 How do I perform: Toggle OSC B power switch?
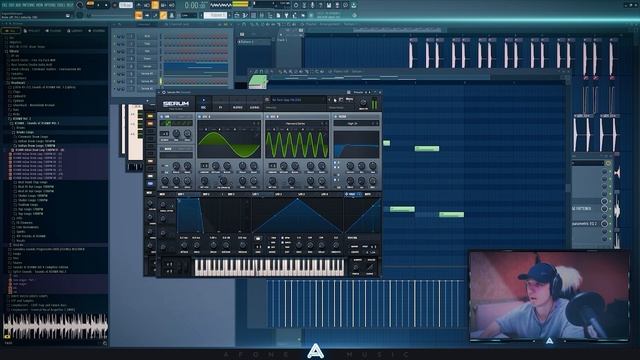point(267,117)
